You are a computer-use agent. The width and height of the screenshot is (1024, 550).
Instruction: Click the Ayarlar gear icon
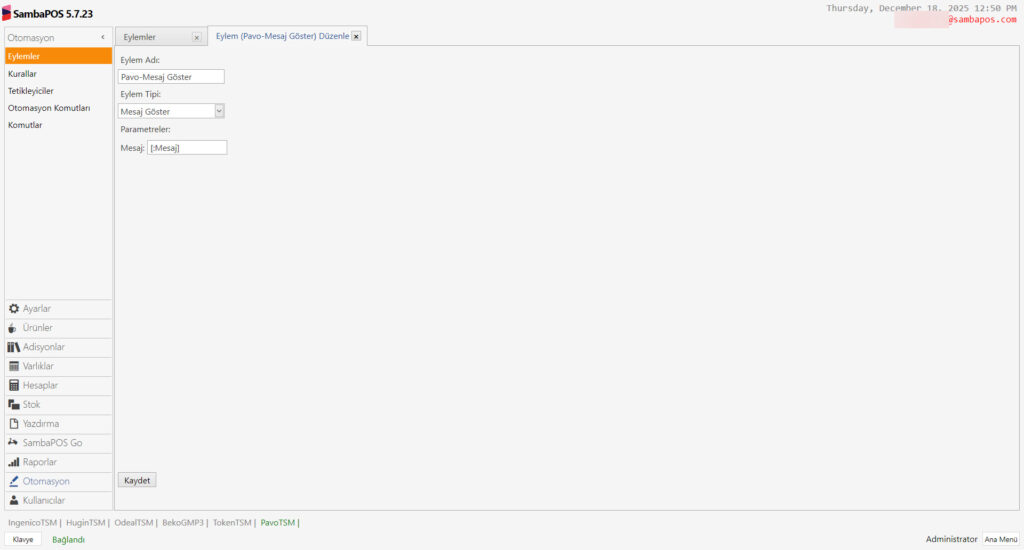point(14,309)
